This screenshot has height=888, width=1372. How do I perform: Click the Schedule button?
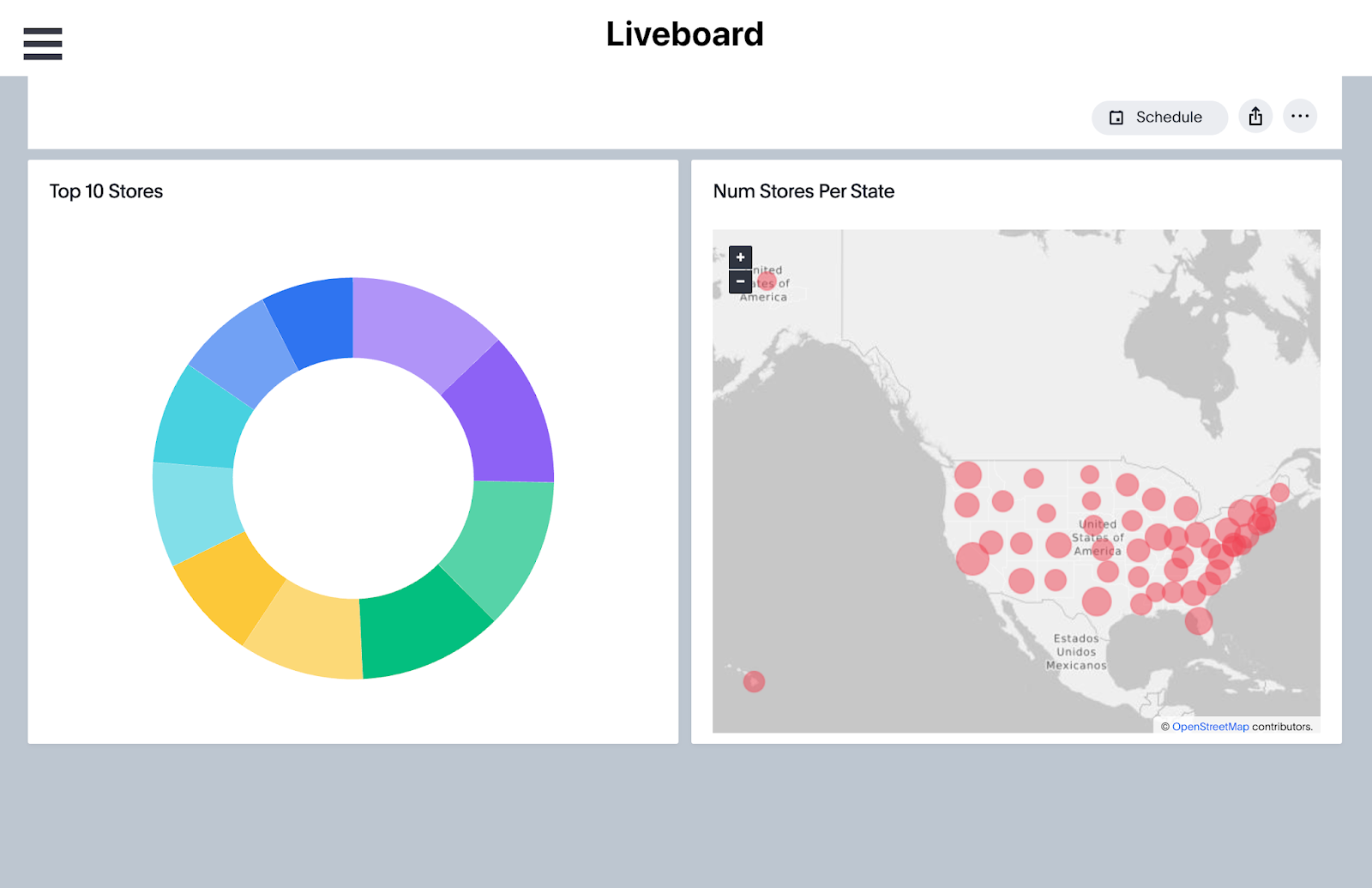tap(1158, 118)
